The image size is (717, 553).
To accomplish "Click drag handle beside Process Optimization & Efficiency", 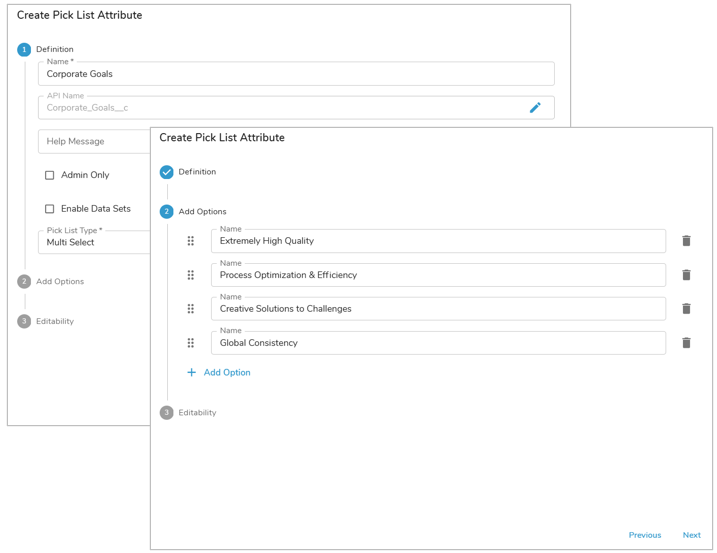I will point(191,275).
